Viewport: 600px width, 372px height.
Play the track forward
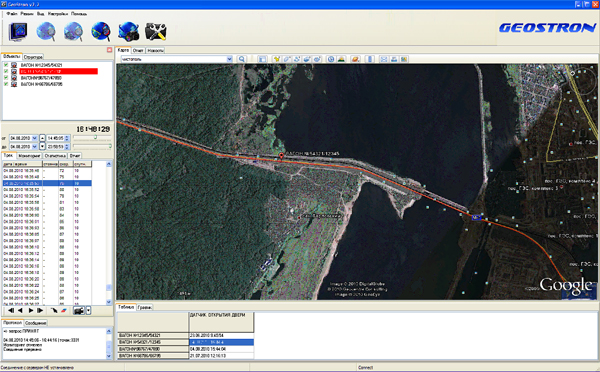[31, 310]
